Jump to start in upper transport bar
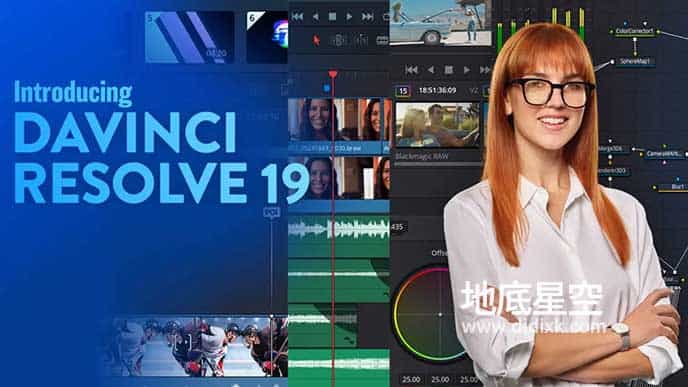Screen dimensions: 688x387 [x=297, y=17]
